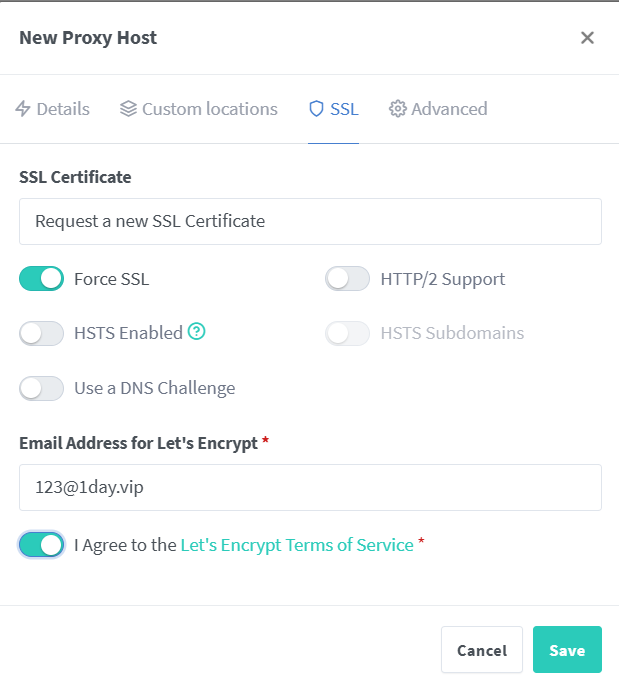
Task: Toggle the Let's Encrypt agreement switch
Action: coord(41,545)
